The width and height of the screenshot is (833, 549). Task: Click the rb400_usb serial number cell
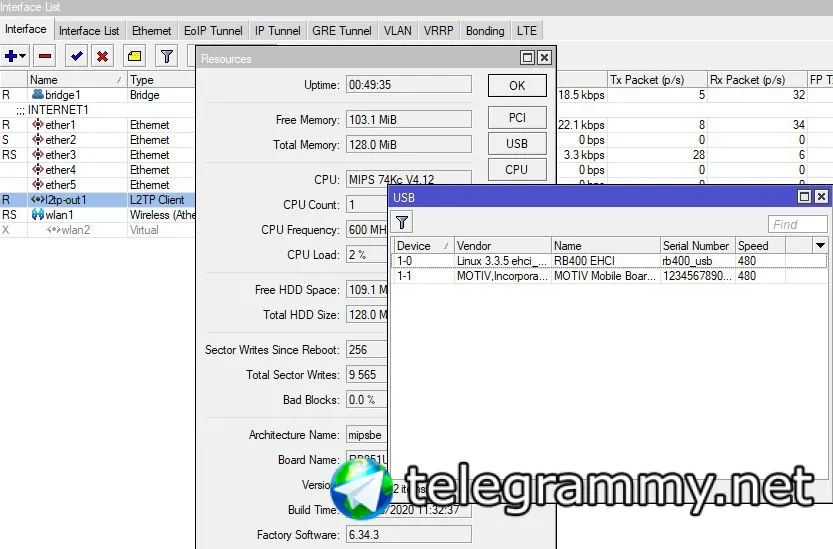[698, 260]
